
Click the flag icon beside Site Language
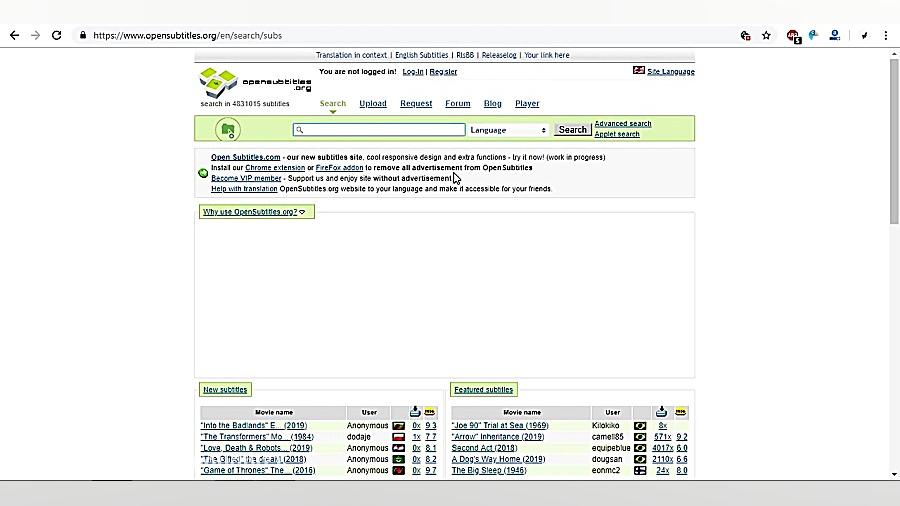[639, 71]
